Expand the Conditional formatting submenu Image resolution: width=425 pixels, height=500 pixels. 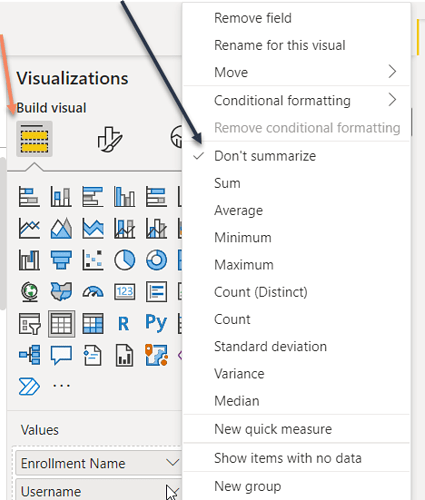[x=297, y=100]
